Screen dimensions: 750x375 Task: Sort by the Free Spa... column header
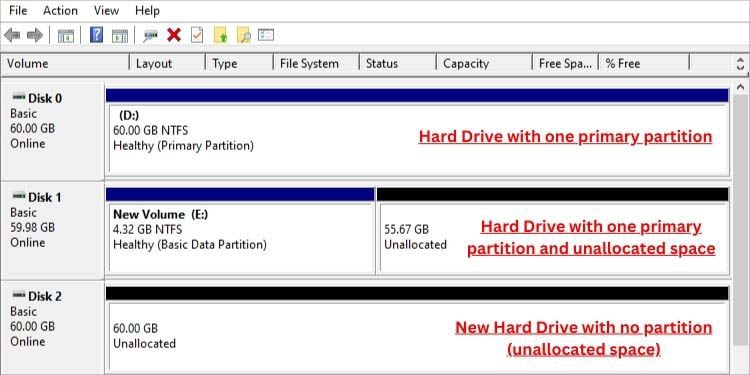pos(565,64)
